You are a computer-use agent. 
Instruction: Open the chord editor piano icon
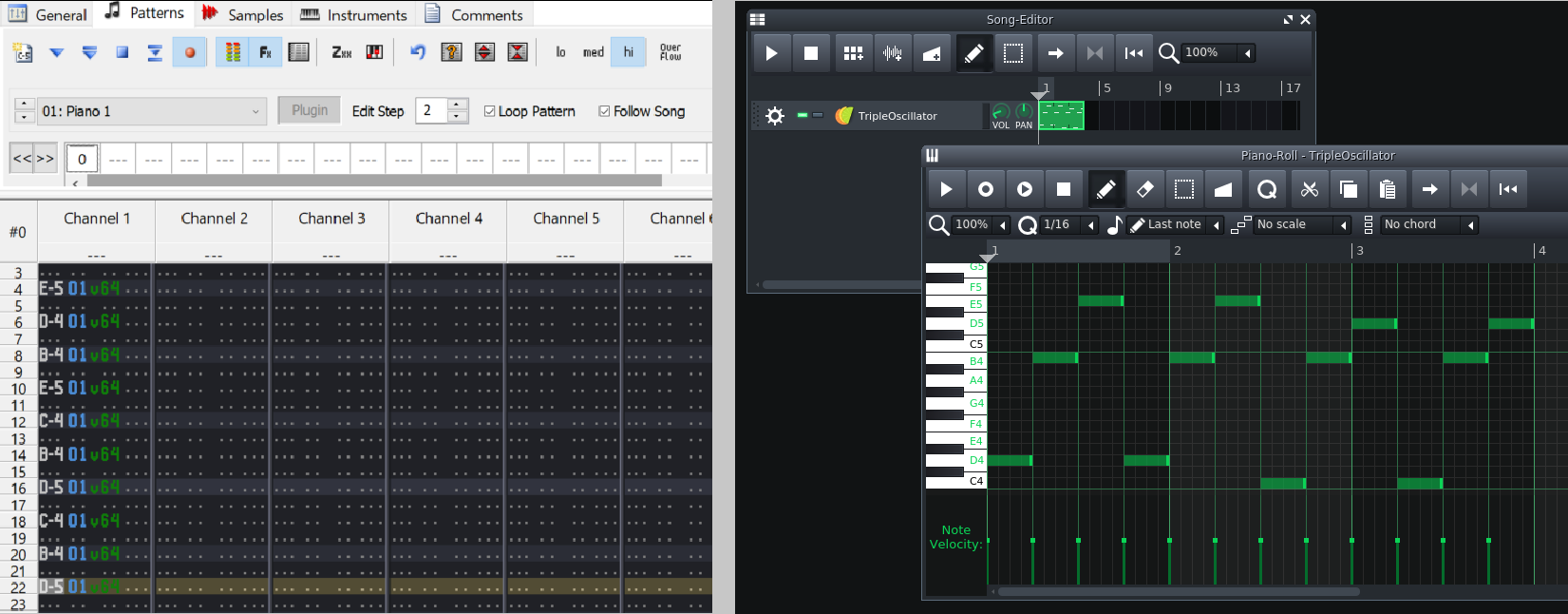(x=375, y=52)
